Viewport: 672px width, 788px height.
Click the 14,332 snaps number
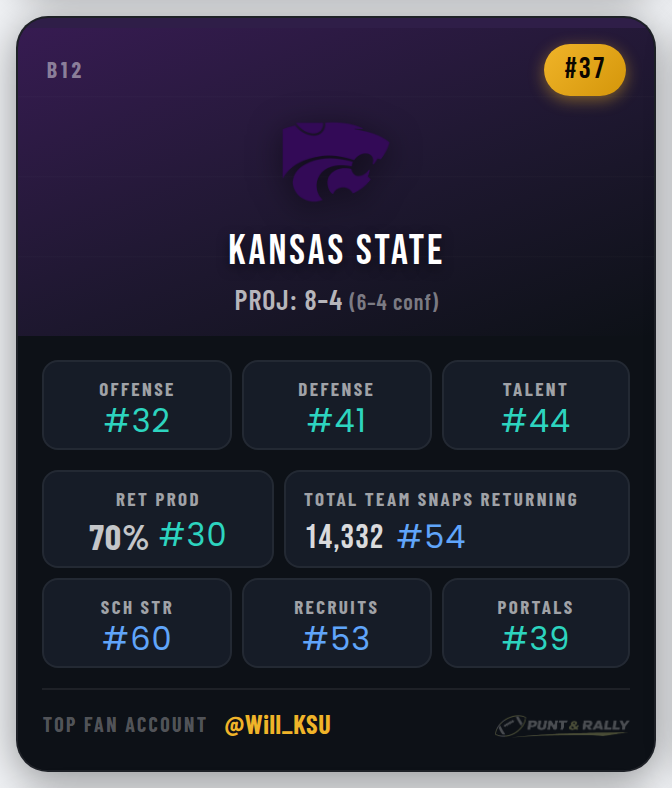pos(345,537)
